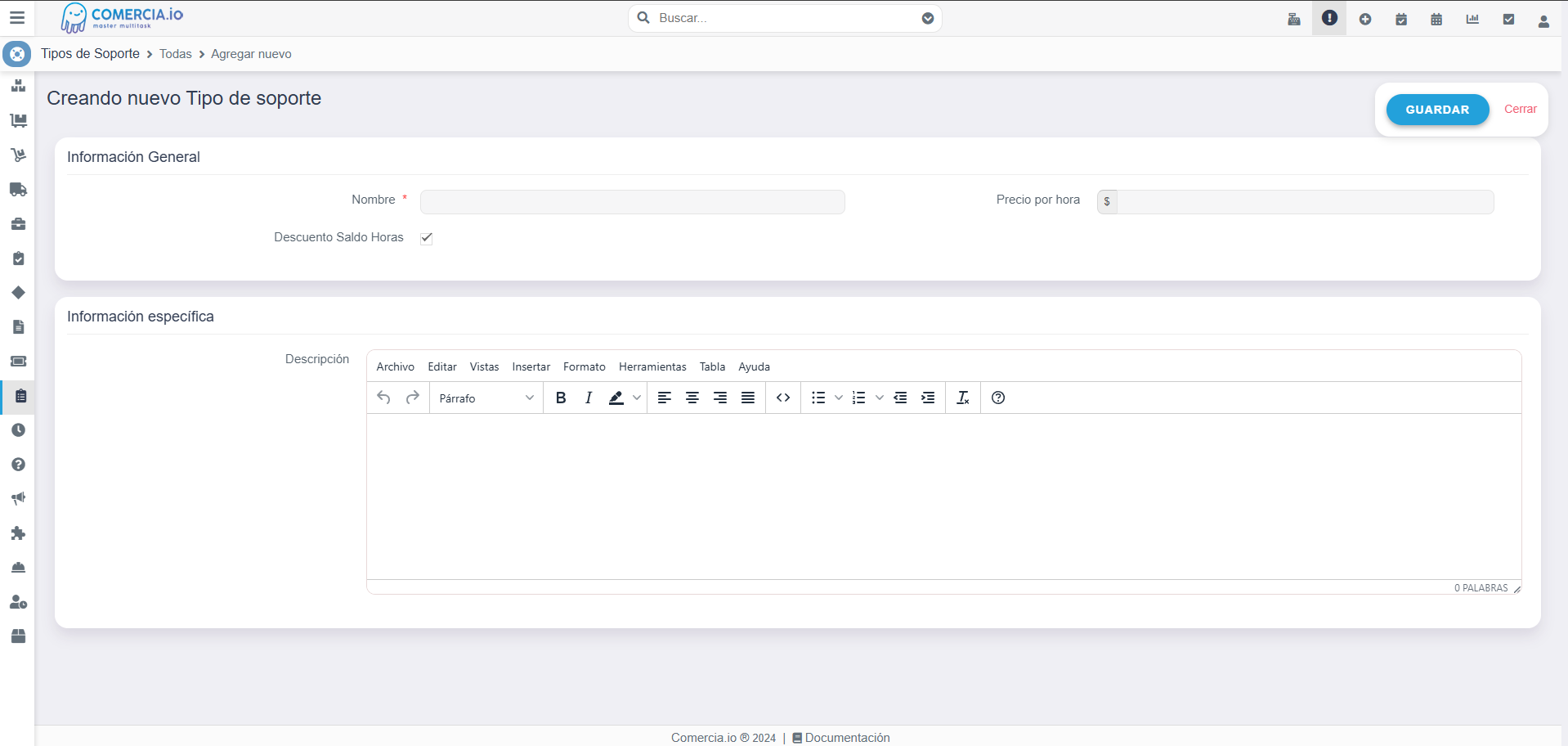Open the Insertar menu
The image size is (1568, 746).
[x=531, y=366]
